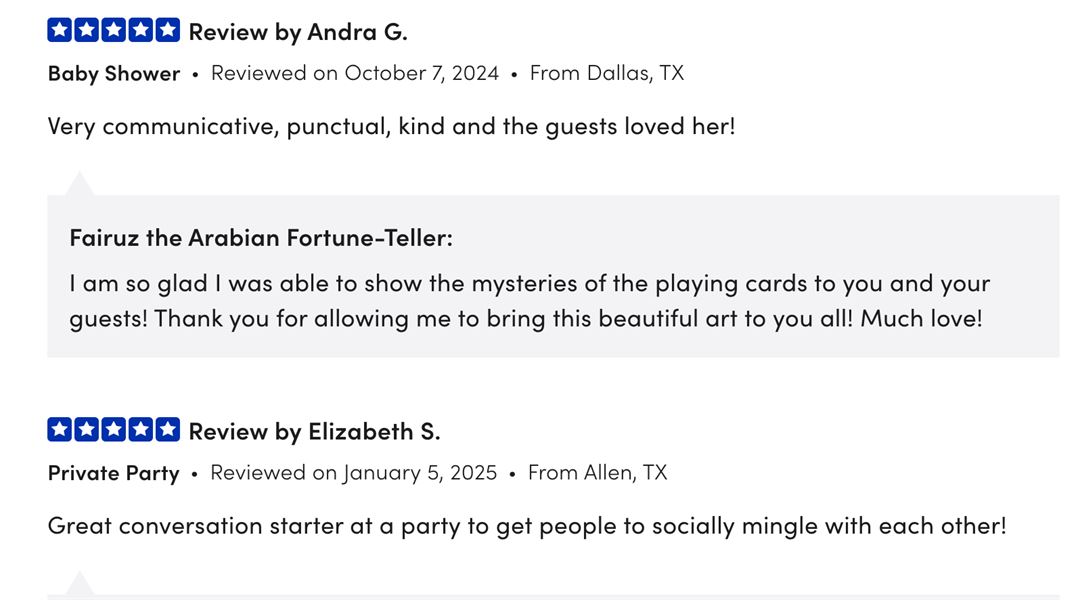1080x600 pixels.
Task: Click the "Reviewed on October 7, 2024" date
Action: [355, 73]
